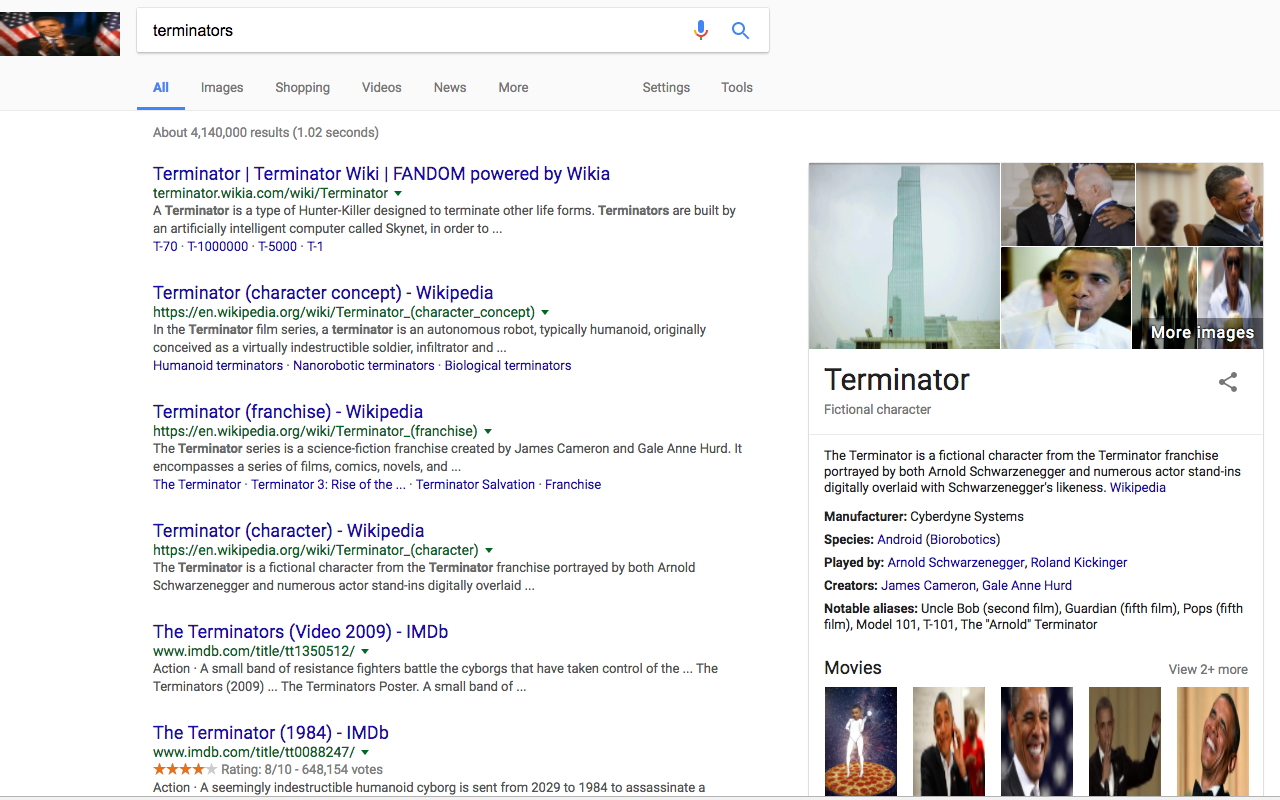
Task: Expand dropdown arrow next to Terminator_(character_concept) URL
Action: coord(545,313)
